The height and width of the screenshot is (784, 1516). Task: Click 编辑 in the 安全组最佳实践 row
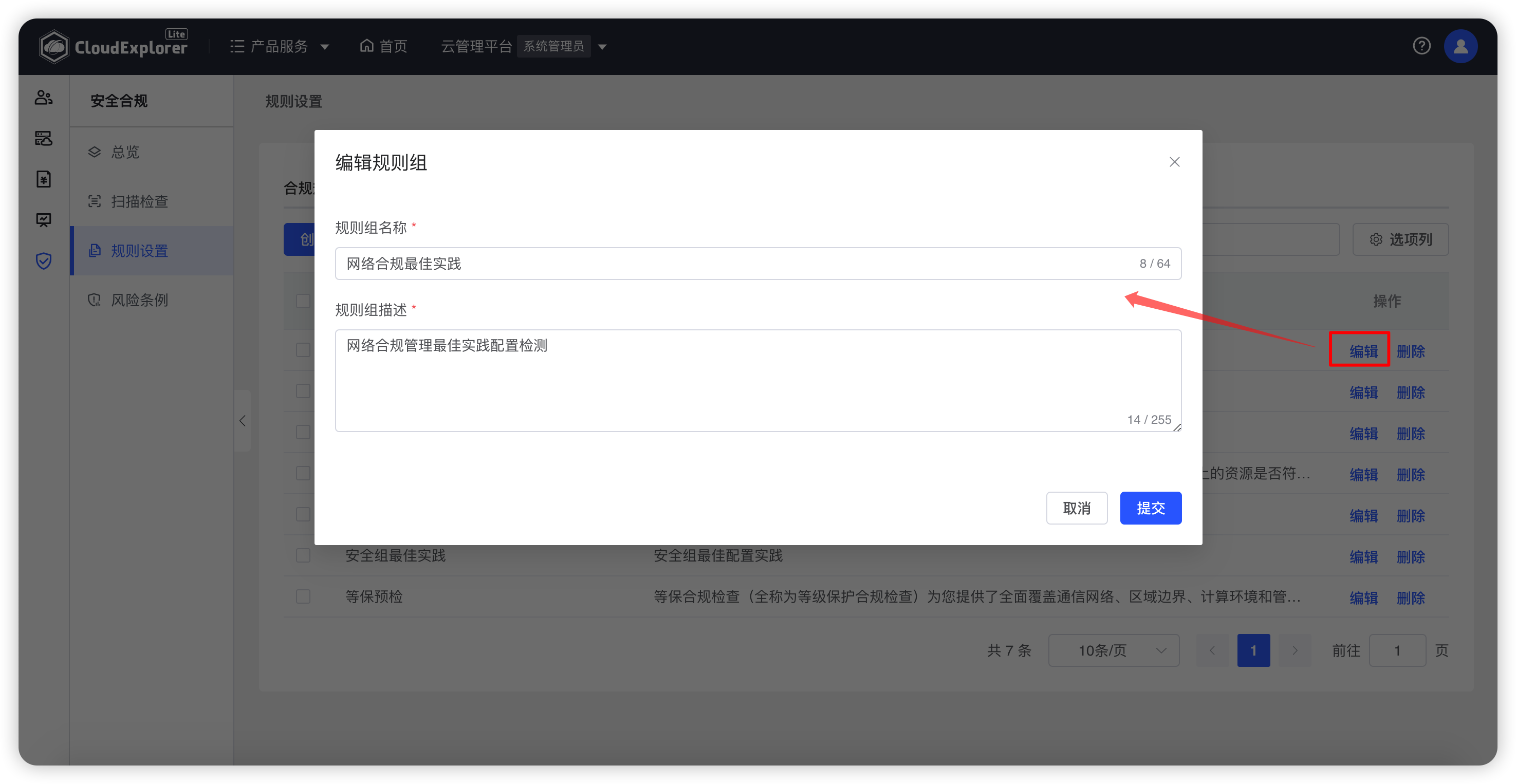click(1363, 556)
